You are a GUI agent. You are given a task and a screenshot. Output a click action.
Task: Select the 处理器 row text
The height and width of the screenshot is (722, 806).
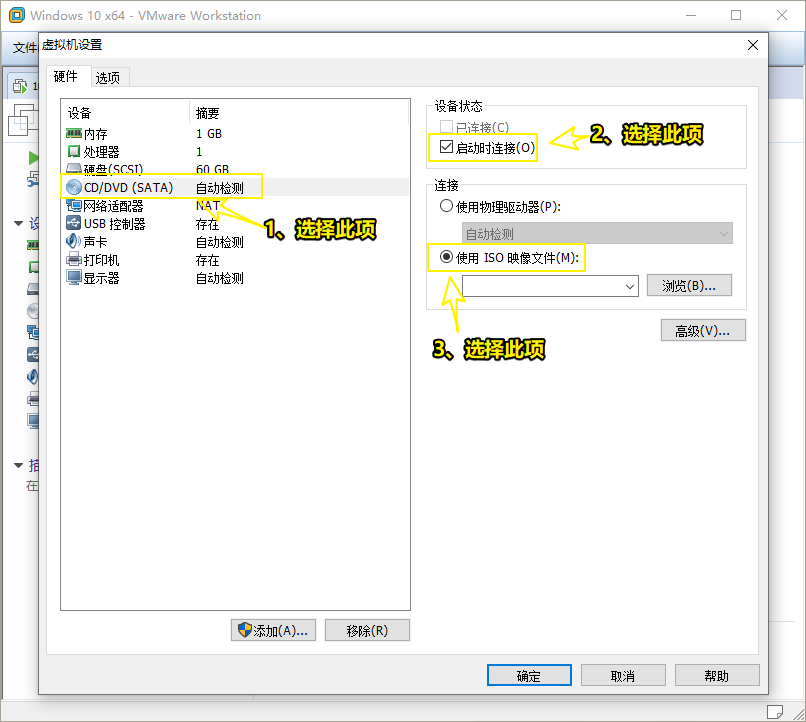[x=101, y=152]
